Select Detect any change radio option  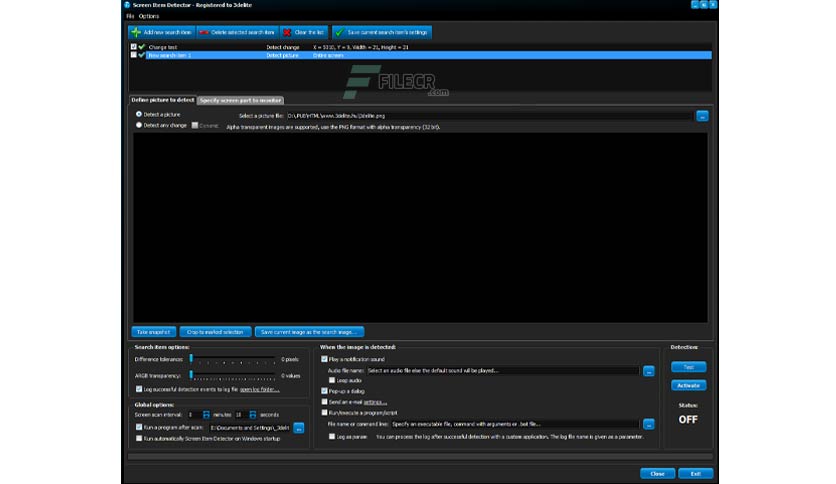pyautogui.click(x=139, y=125)
